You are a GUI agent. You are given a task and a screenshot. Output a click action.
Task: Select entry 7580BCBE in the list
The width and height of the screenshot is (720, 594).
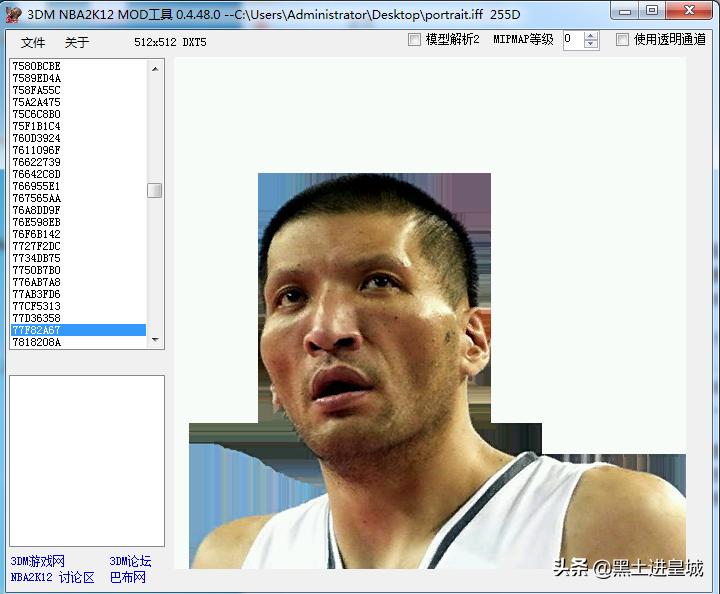[78, 66]
